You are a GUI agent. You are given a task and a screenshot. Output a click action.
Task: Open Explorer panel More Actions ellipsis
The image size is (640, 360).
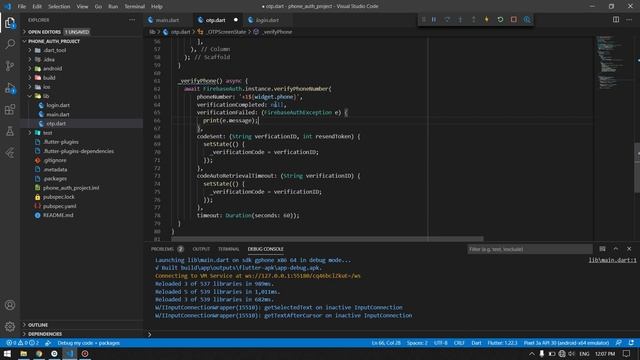(x=132, y=20)
